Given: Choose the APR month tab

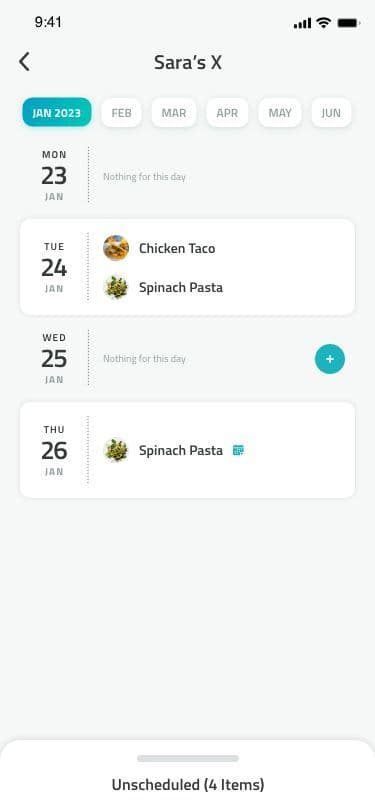Looking at the screenshot, I should pyautogui.click(x=227, y=112).
